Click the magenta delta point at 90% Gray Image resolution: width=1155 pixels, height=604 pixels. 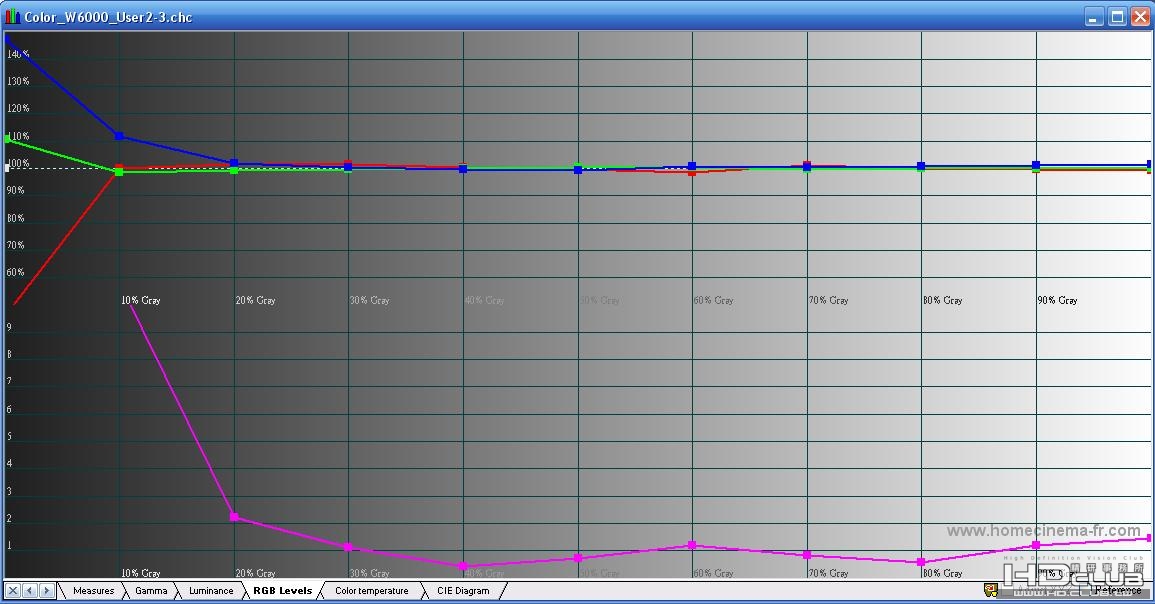1036,545
